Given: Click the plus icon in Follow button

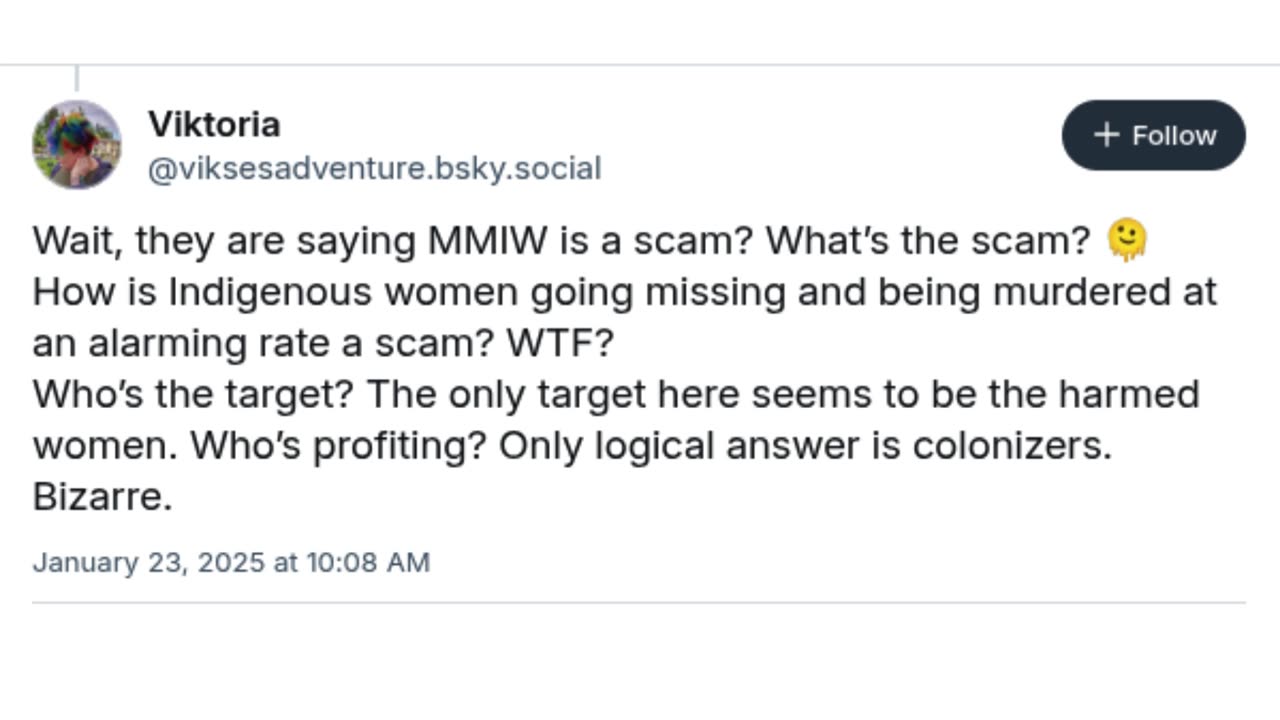Looking at the screenshot, I should 1106,135.
